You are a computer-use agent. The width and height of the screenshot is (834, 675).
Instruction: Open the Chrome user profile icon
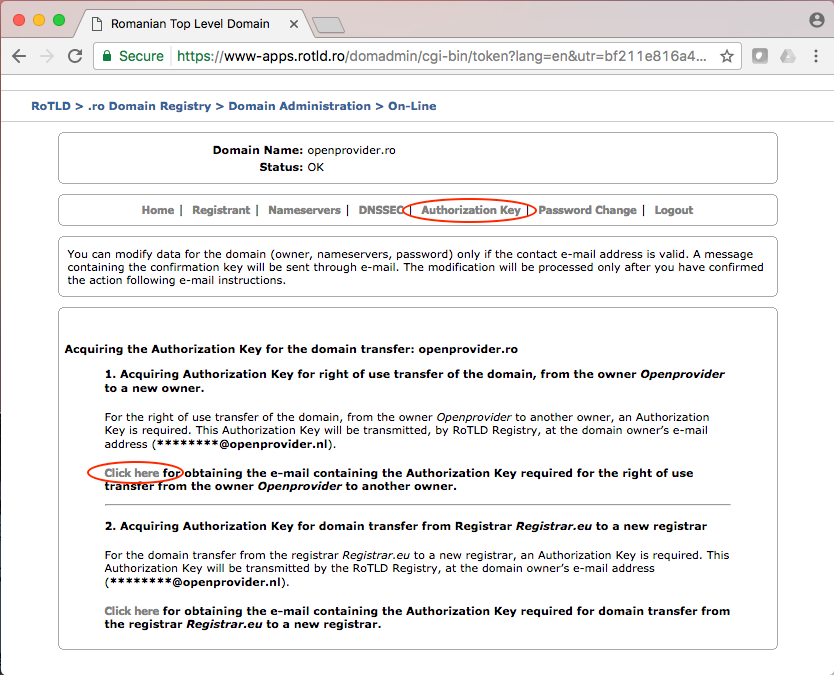click(817, 20)
